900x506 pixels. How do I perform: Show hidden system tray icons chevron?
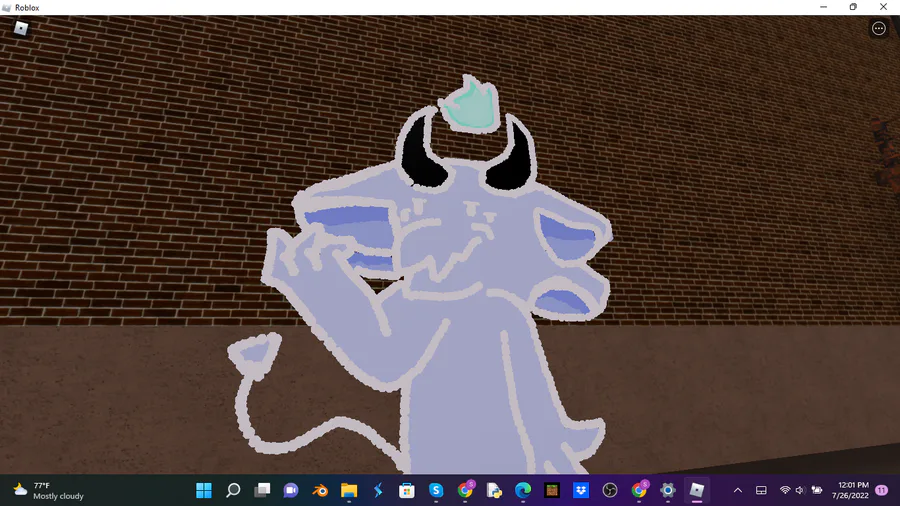click(x=738, y=491)
